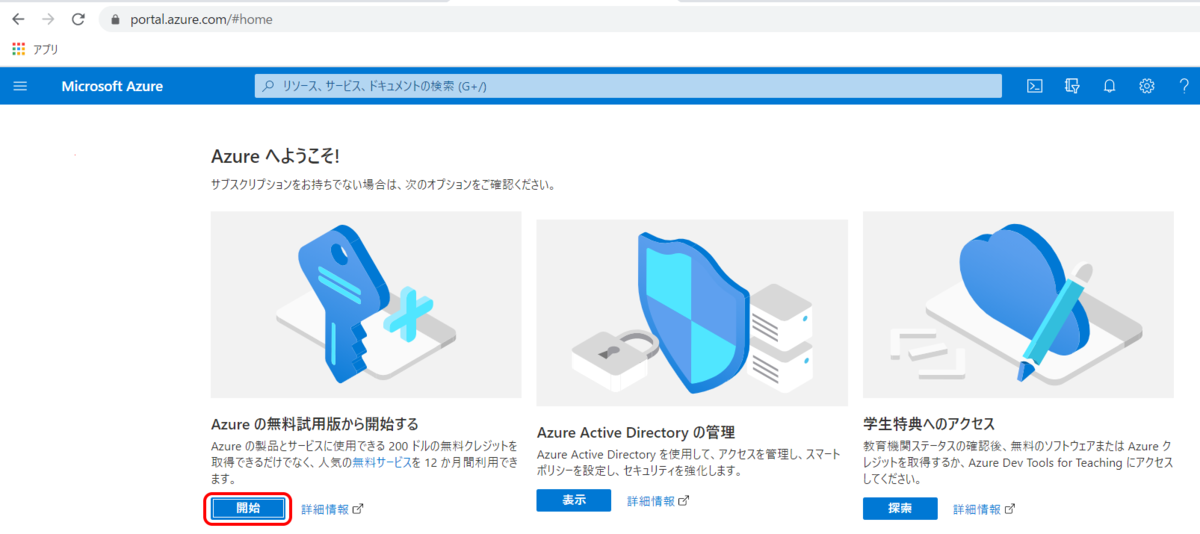Click the Azure へようこそ! title
Image resolution: width=1200 pixels, height=534 pixels.
tap(276, 157)
